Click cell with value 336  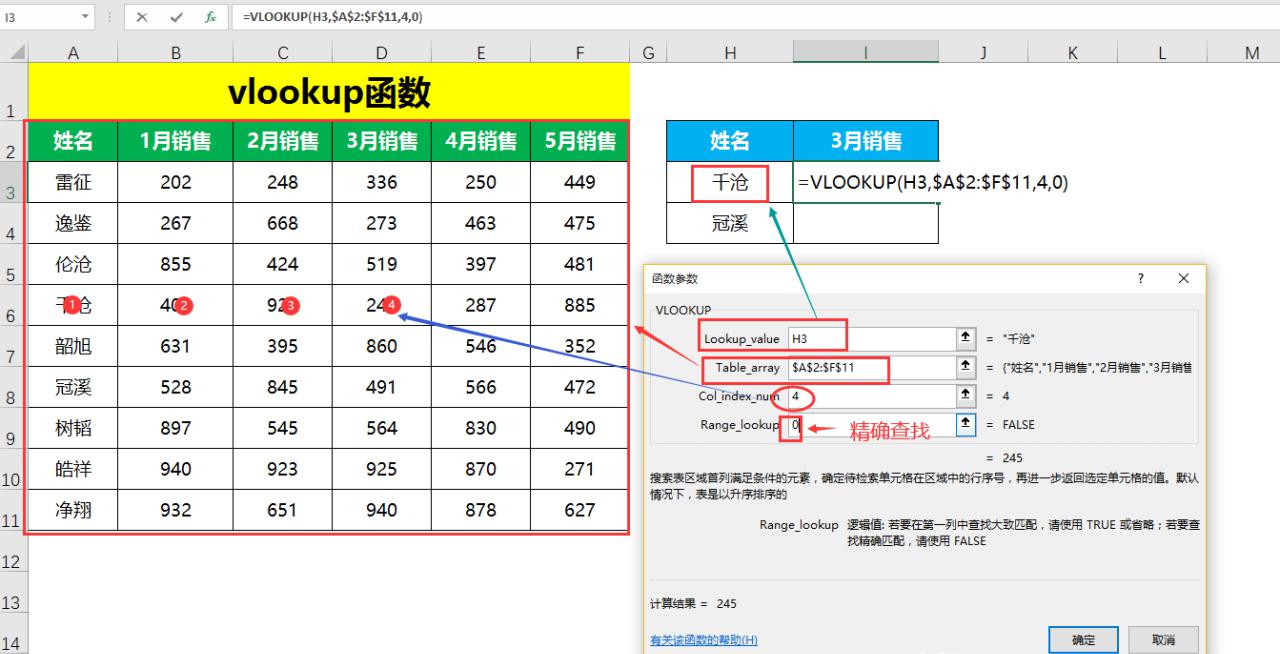coord(381,183)
